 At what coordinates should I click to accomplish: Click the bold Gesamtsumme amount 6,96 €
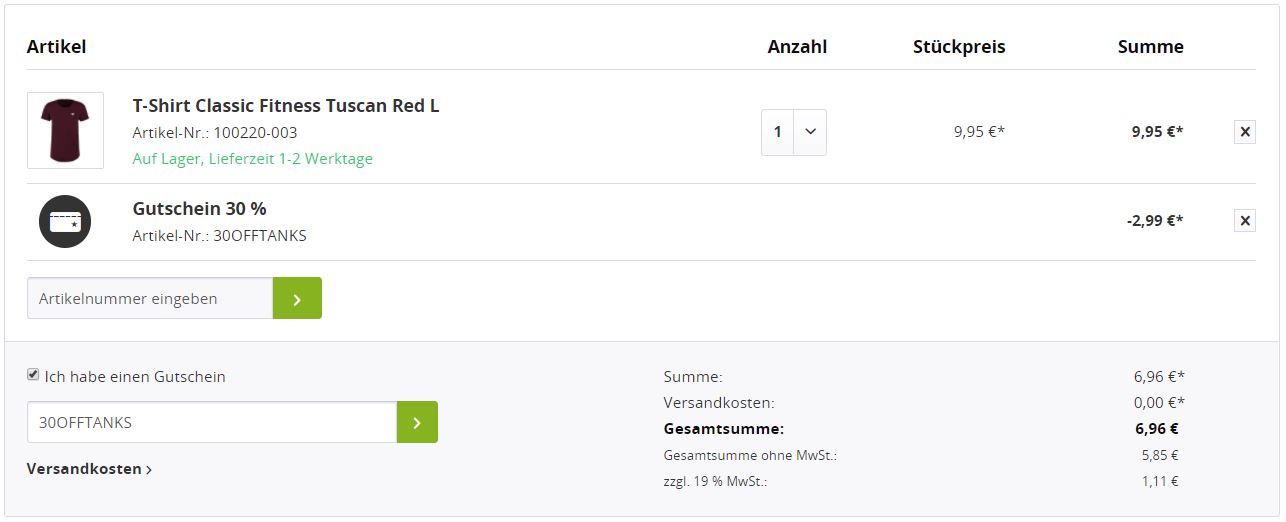click(x=1155, y=429)
